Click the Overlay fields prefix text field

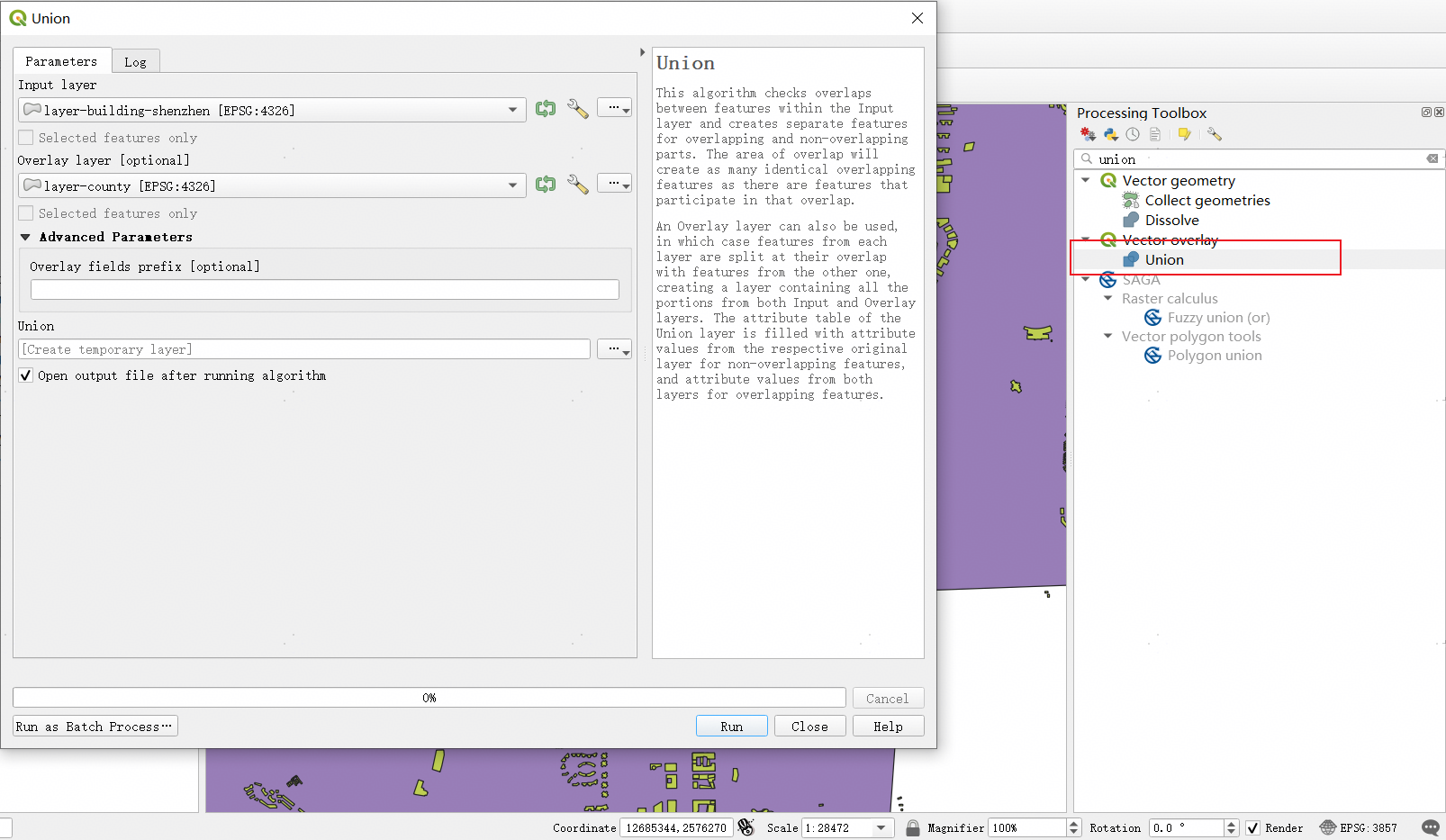click(324, 289)
